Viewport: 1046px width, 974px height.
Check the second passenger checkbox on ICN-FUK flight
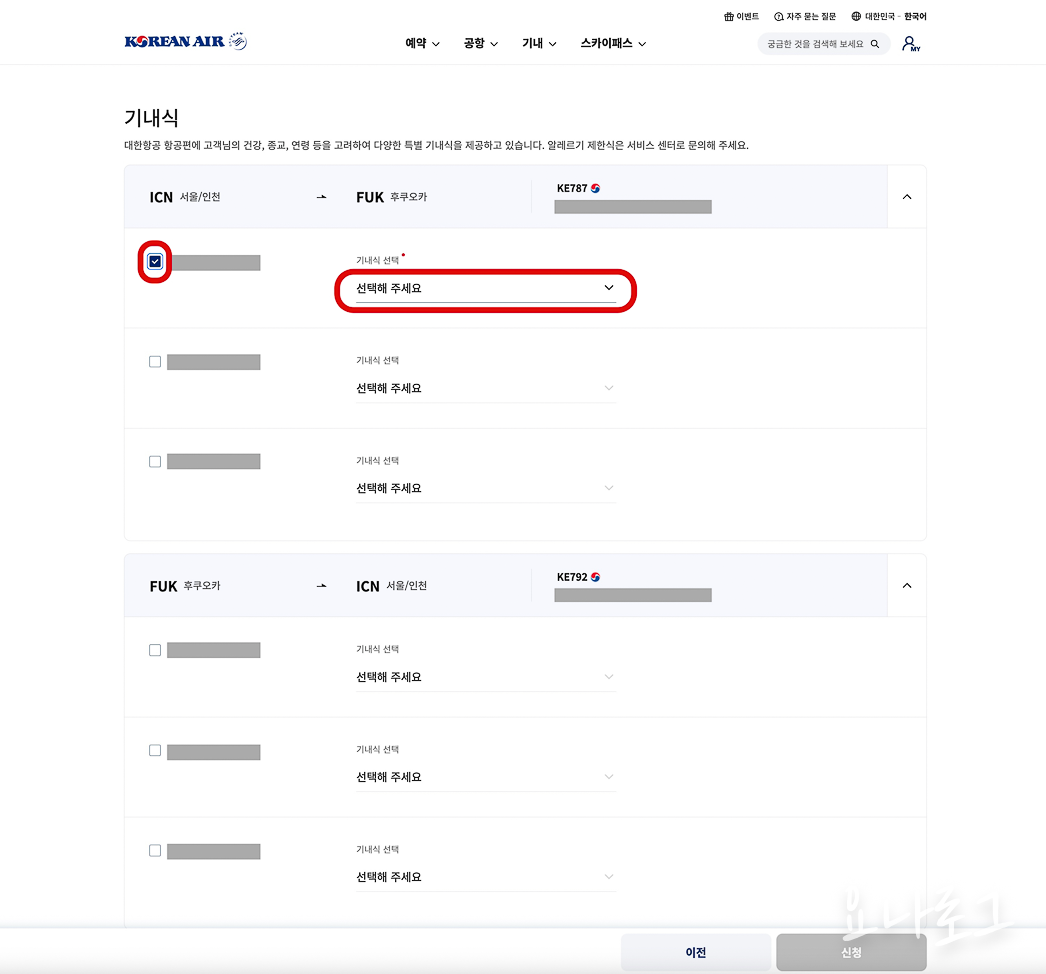(155, 361)
